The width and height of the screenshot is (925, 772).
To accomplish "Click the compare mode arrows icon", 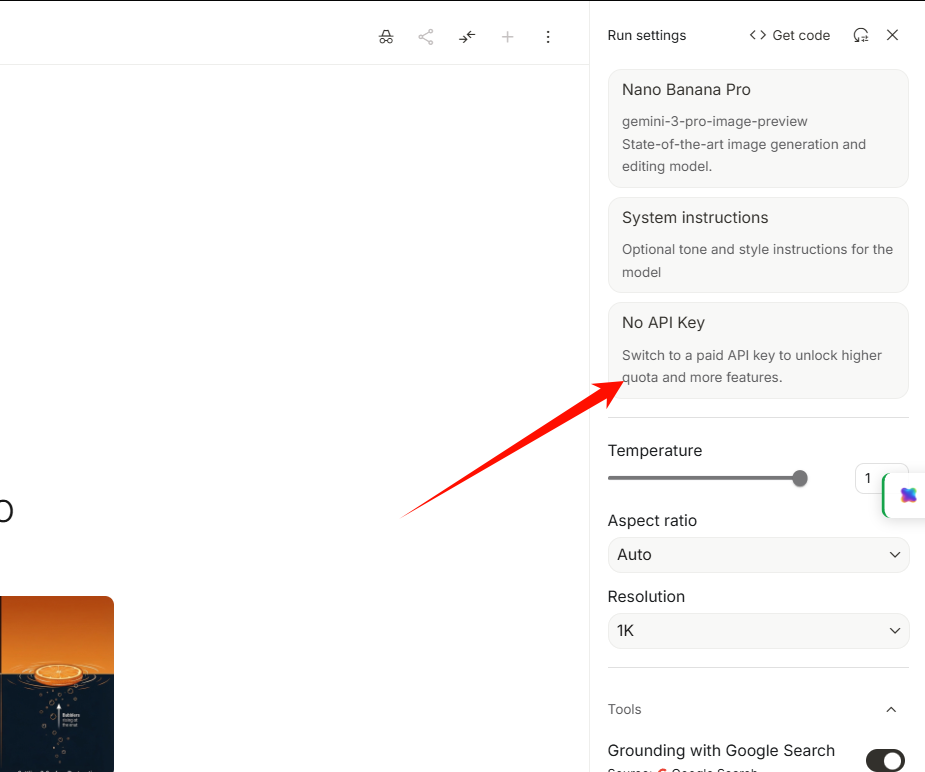I will pos(467,37).
